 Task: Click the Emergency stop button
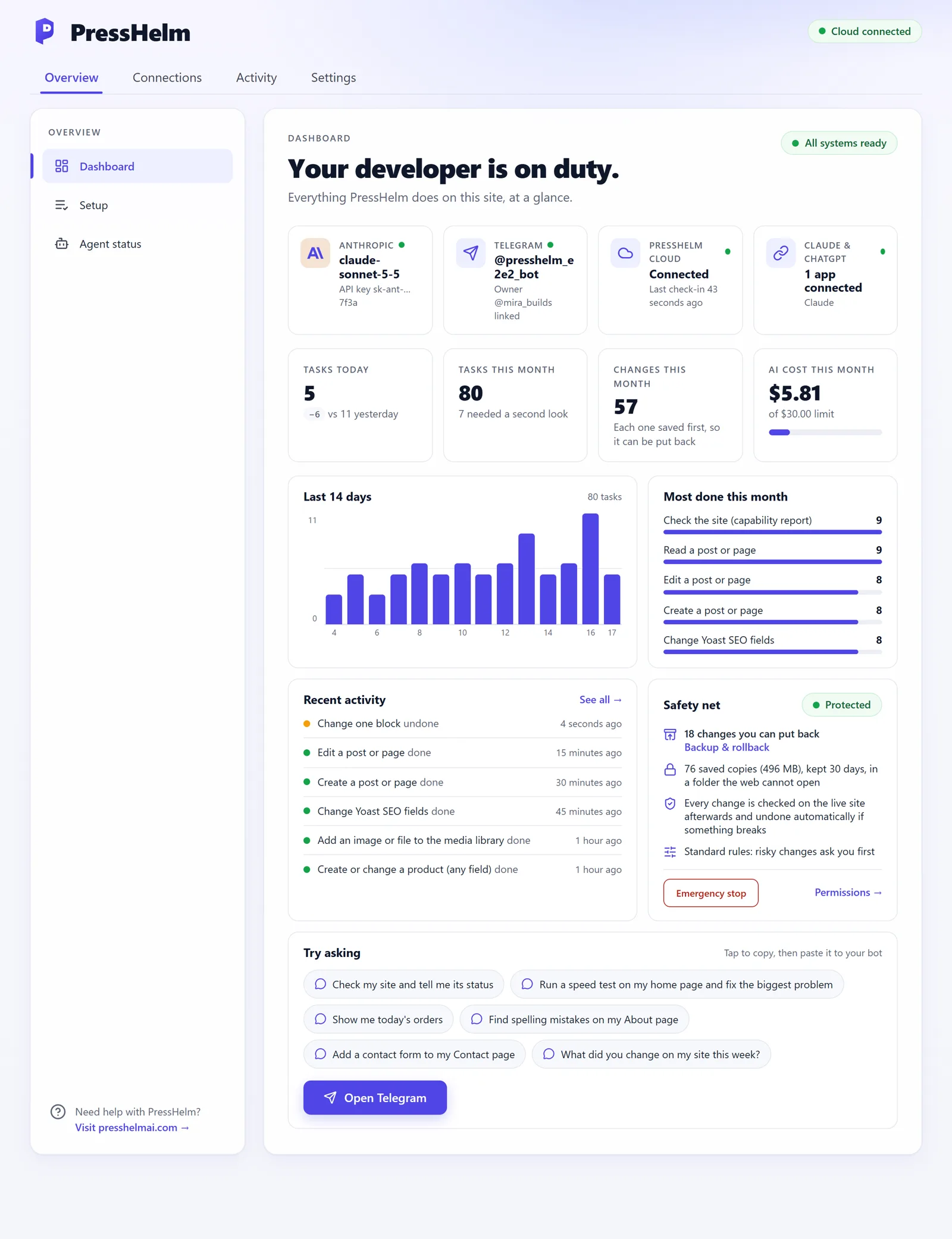(711, 893)
